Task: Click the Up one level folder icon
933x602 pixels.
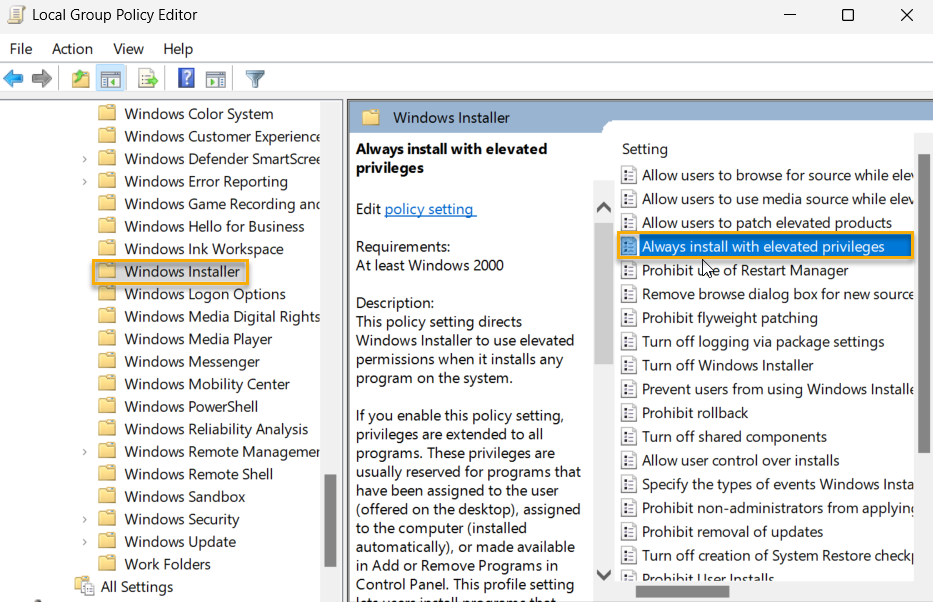Action: [80, 78]
